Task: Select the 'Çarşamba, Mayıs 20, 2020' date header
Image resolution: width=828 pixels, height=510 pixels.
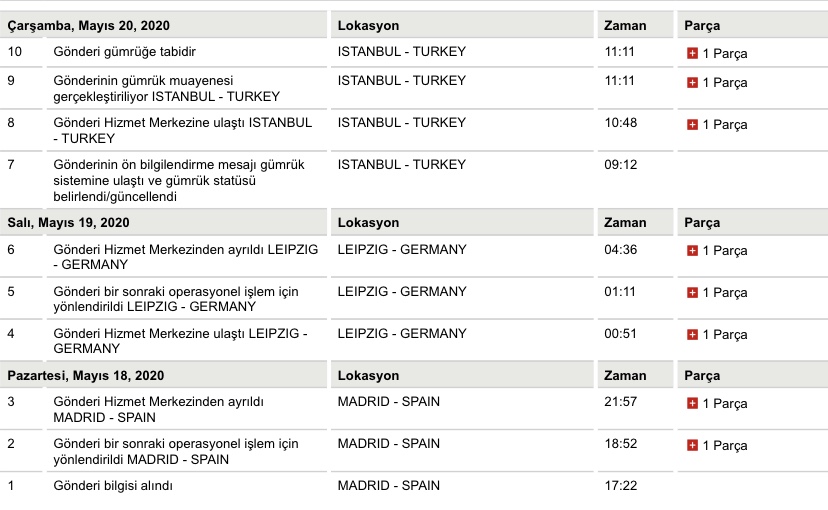Action: click(89, 25)
